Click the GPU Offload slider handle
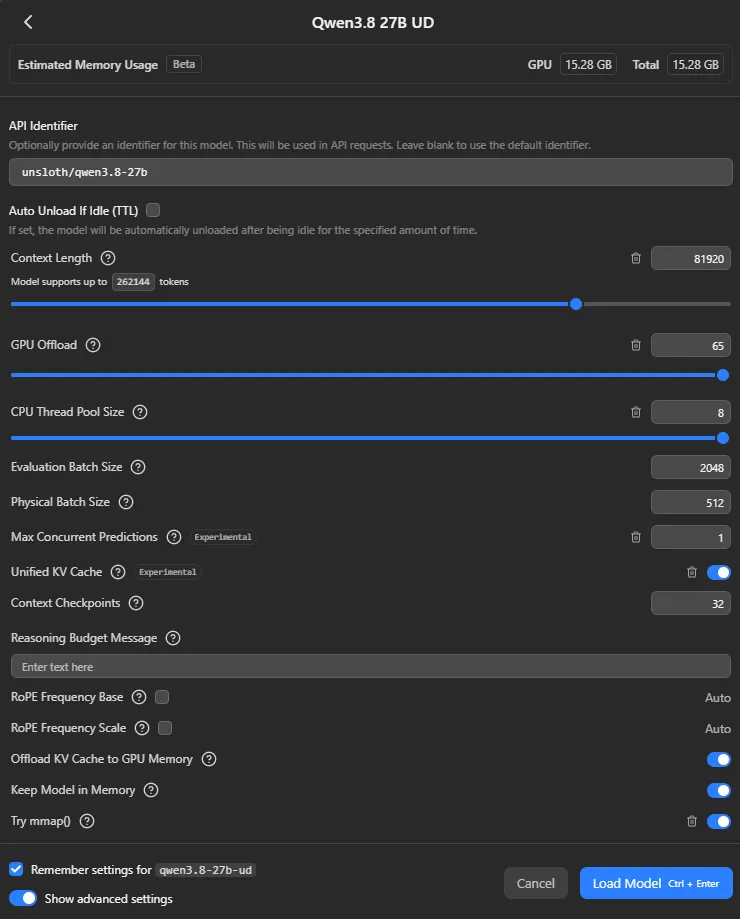The image size is (740, 919). (x=723, y=375)
